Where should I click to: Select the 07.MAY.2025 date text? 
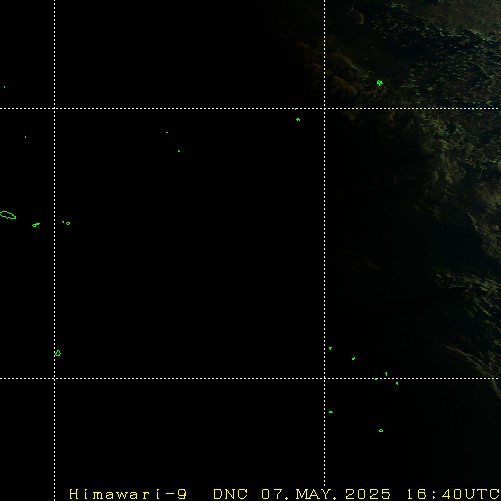click(326, 494)
